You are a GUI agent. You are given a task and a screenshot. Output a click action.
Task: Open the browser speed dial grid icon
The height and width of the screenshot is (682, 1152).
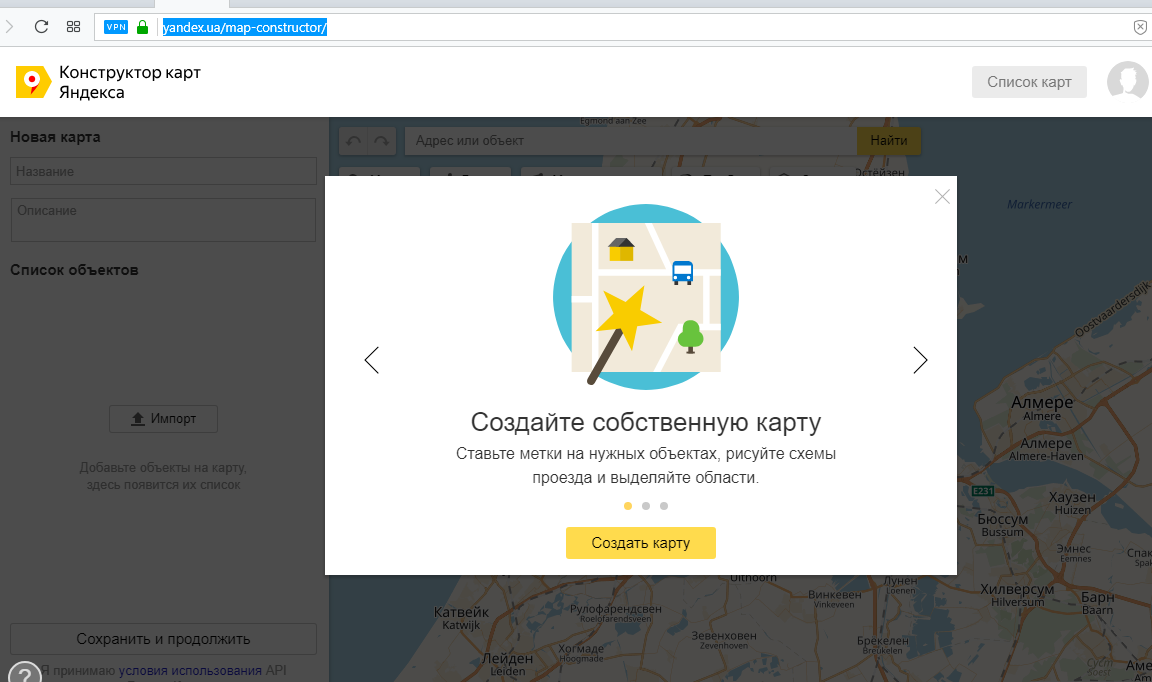coord(73,27)
